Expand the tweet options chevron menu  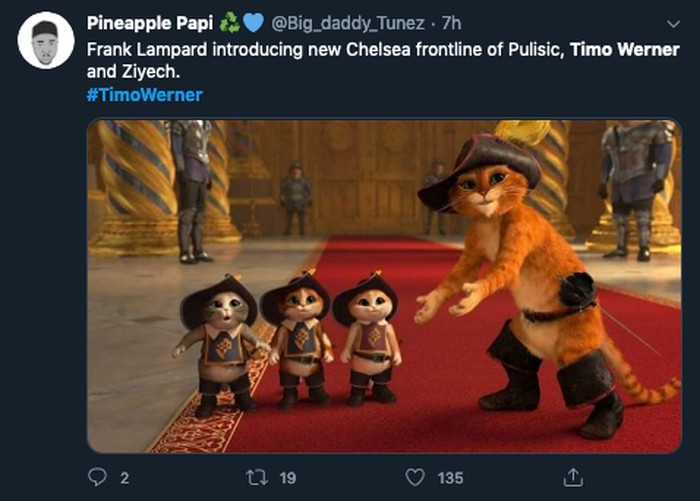[x=671, y=25]
